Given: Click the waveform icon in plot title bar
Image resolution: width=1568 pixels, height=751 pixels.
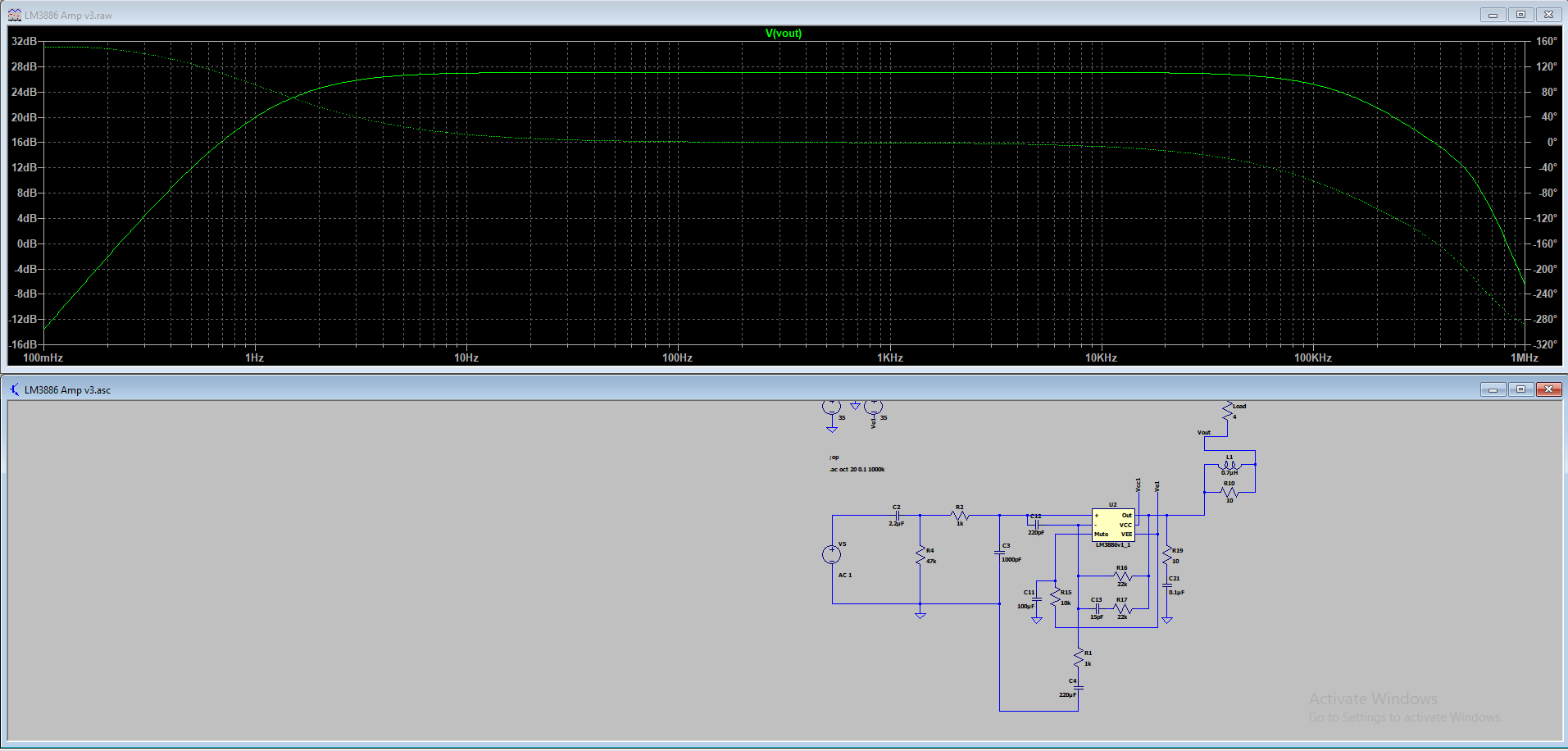Looking at the screenshot, I should (x=15, y=15).
